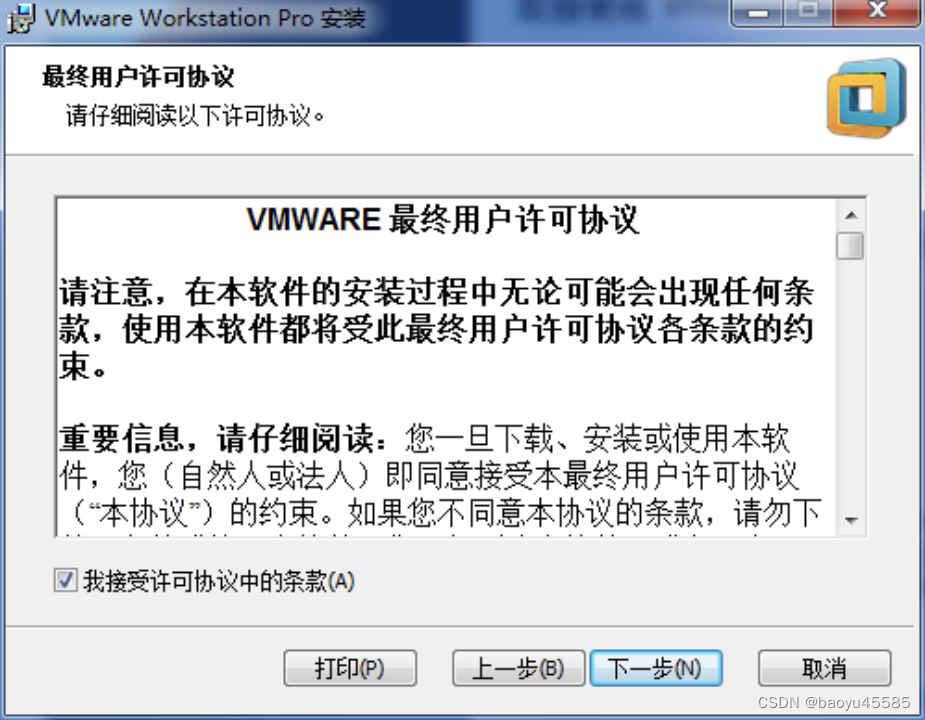Click the VMWARE 最终用户许可协议 heading in the license text
Image resolution: width=925 pixels, height=720 pixels.
[x=442, y=220]
